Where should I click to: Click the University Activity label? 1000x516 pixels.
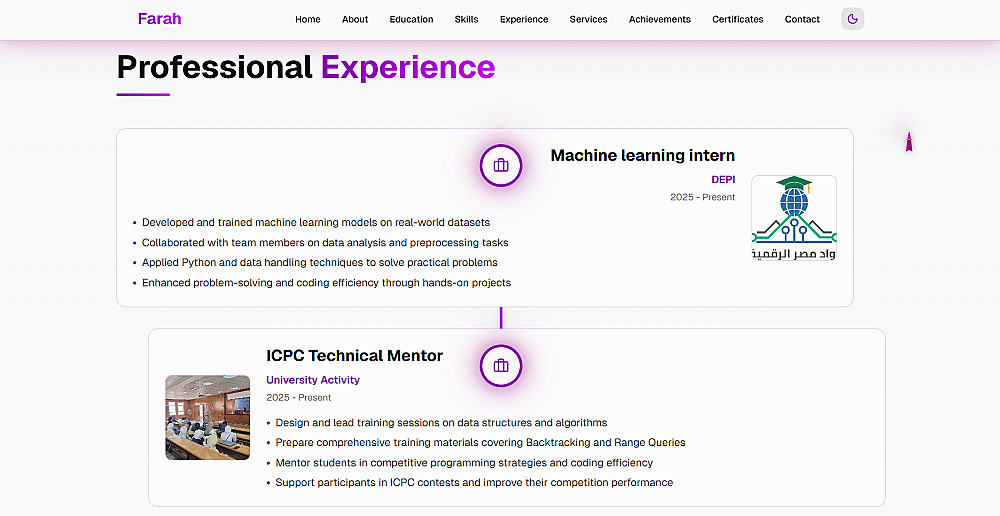pos(313,380)
